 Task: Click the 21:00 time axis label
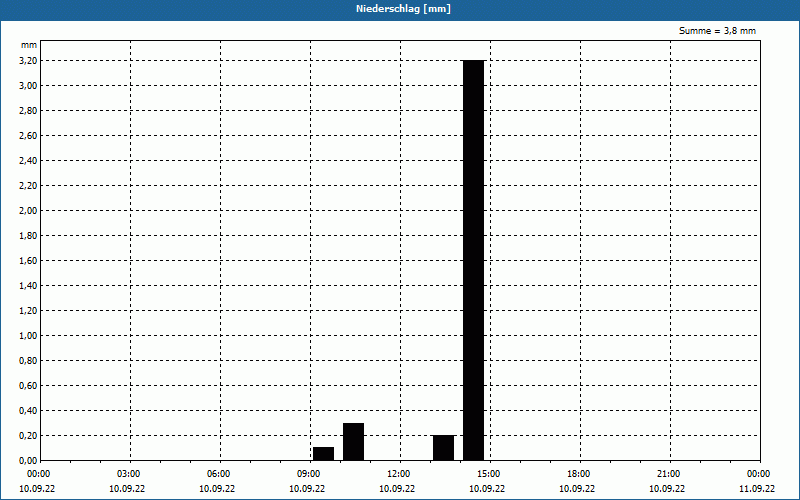[x=666, y=474]
